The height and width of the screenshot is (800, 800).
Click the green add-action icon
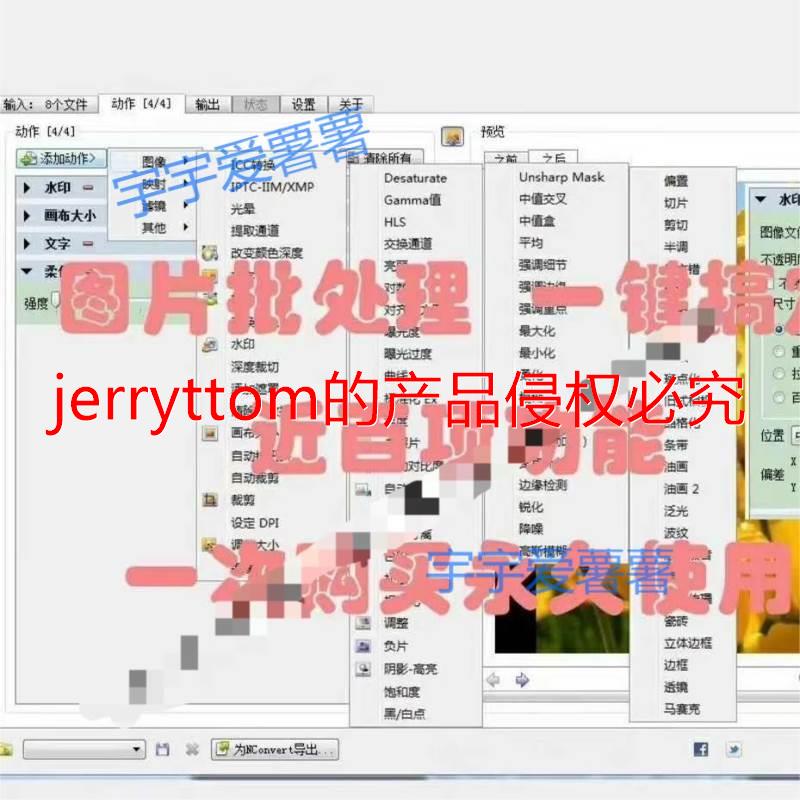[28, 159]
